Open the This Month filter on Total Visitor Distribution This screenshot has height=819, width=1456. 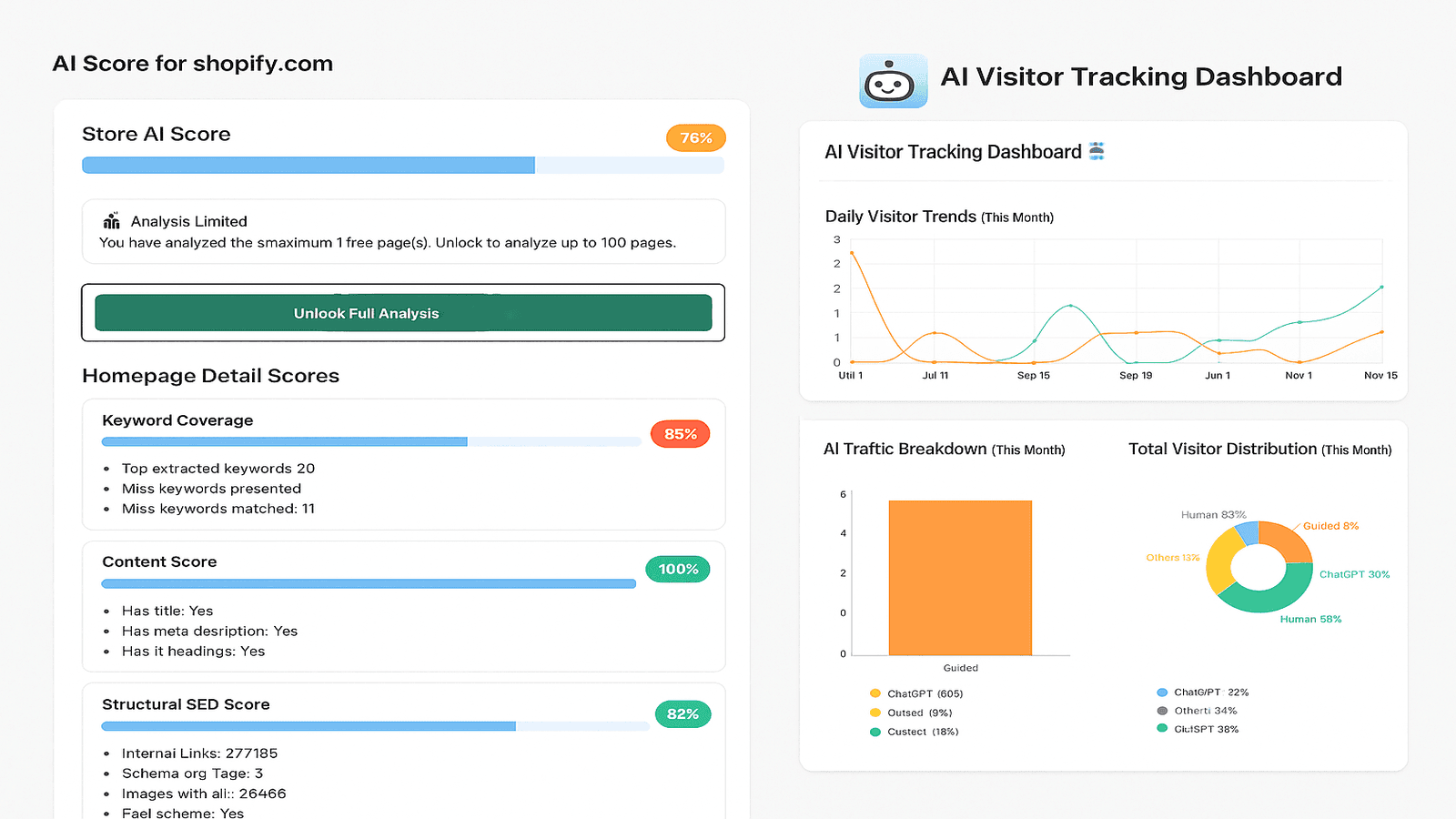point(1355,449)
